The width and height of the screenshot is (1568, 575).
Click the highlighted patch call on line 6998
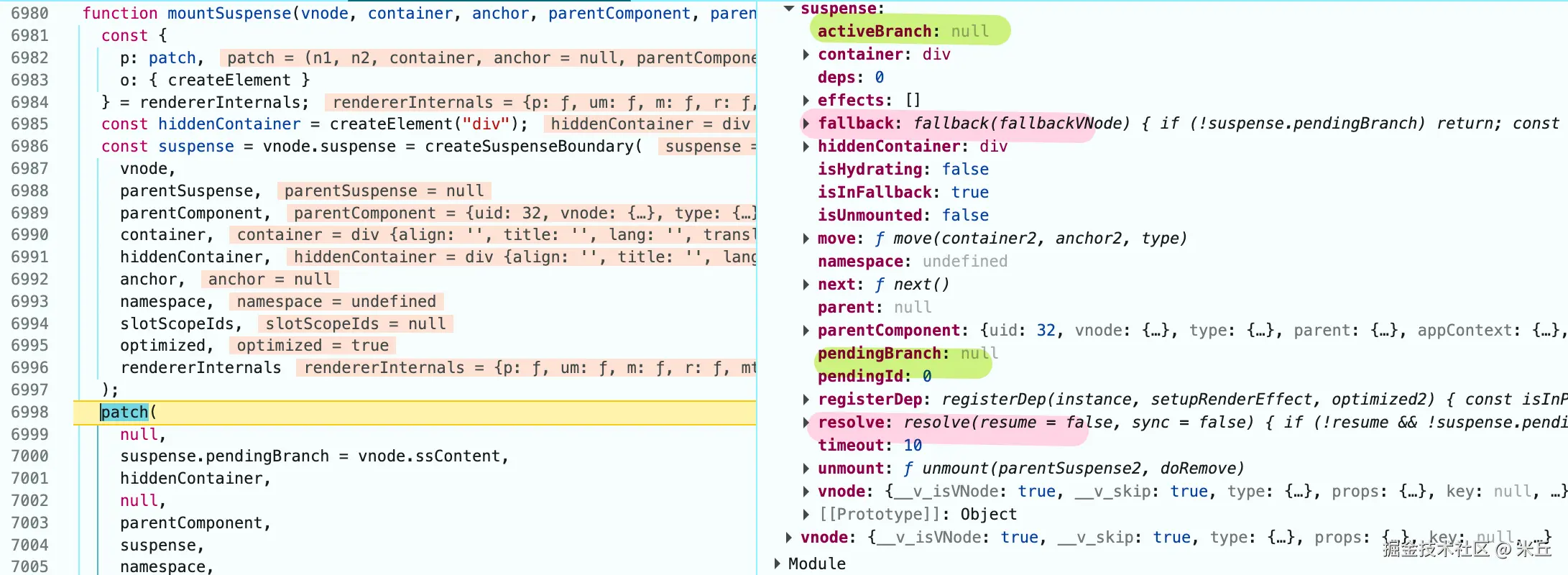(x=124, y=412)
